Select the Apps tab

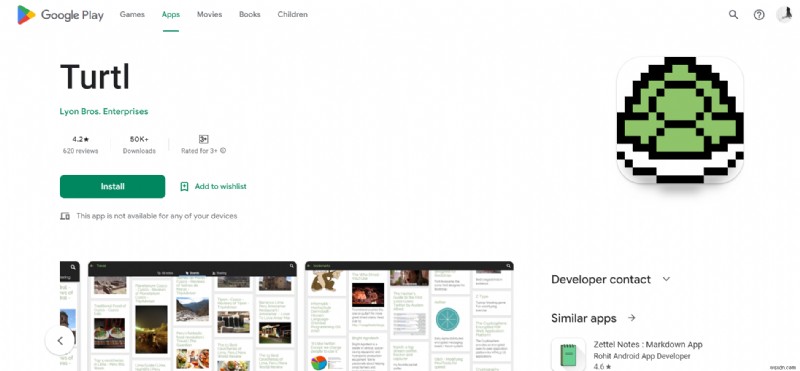coord(170,15)
